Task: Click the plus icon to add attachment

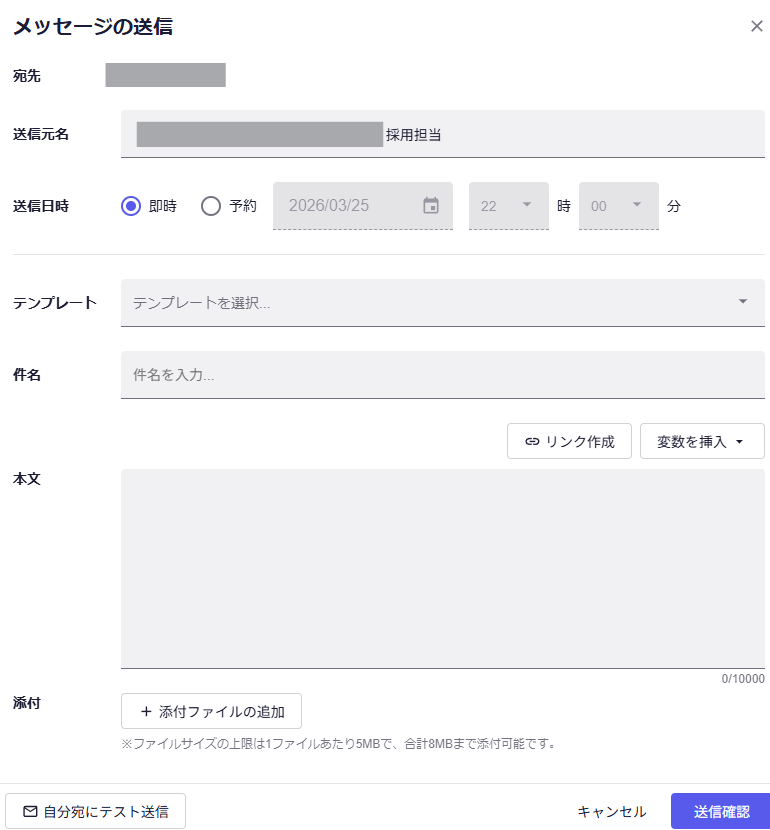Action: point(146,712)
